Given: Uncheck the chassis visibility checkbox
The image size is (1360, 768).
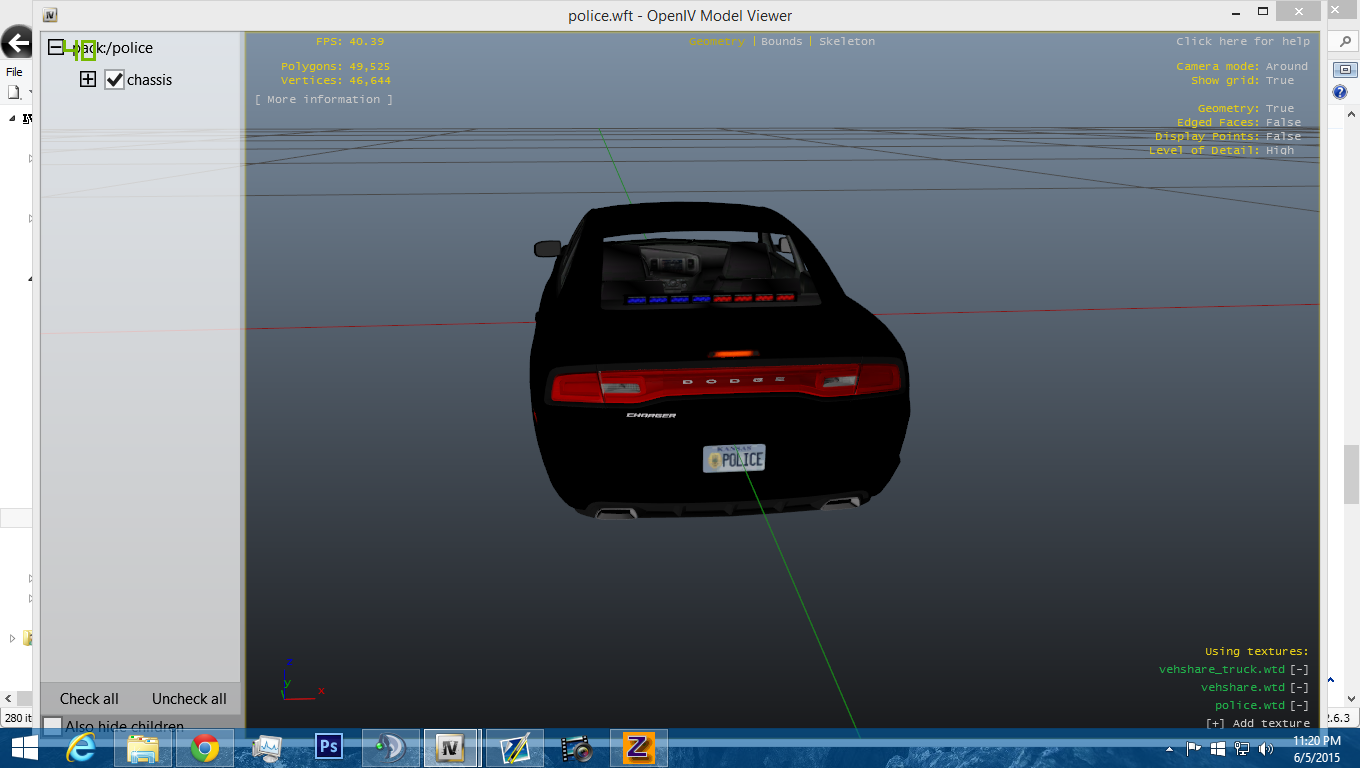Looking at the screenshot, I should [114, 80].
